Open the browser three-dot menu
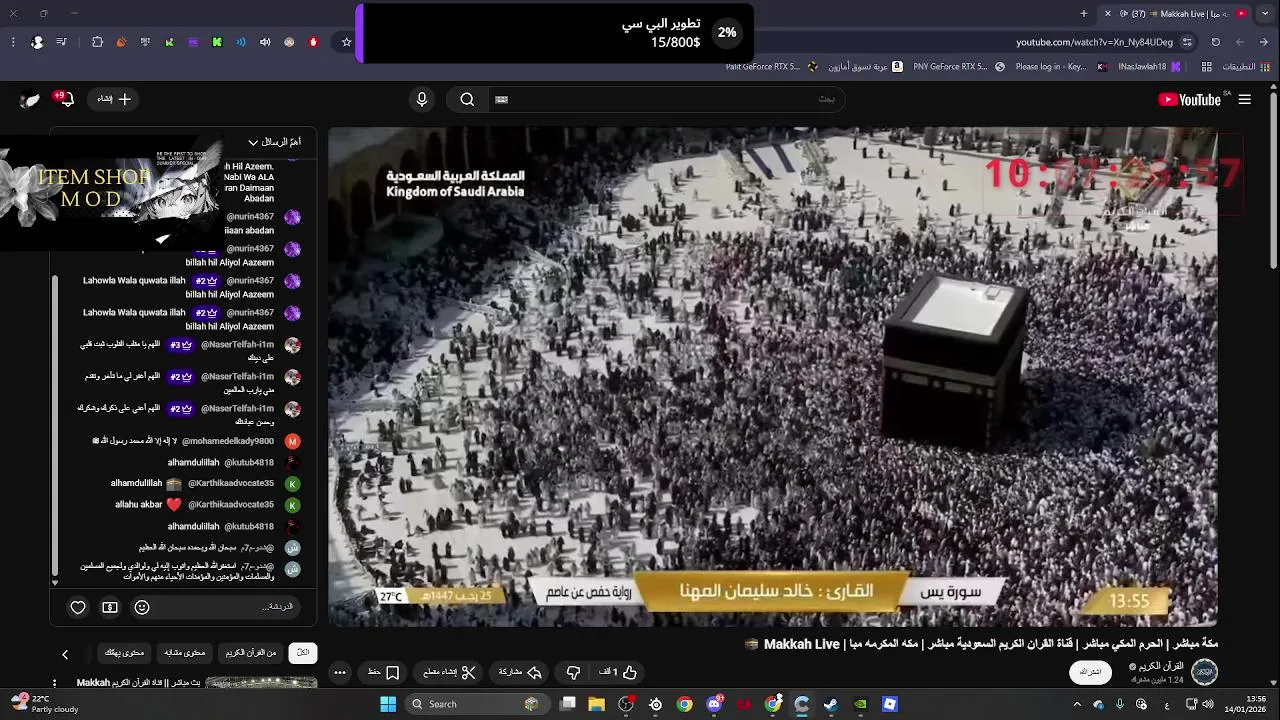The width and height of the screenshot is (1280, 720). (x=13, y=42)
